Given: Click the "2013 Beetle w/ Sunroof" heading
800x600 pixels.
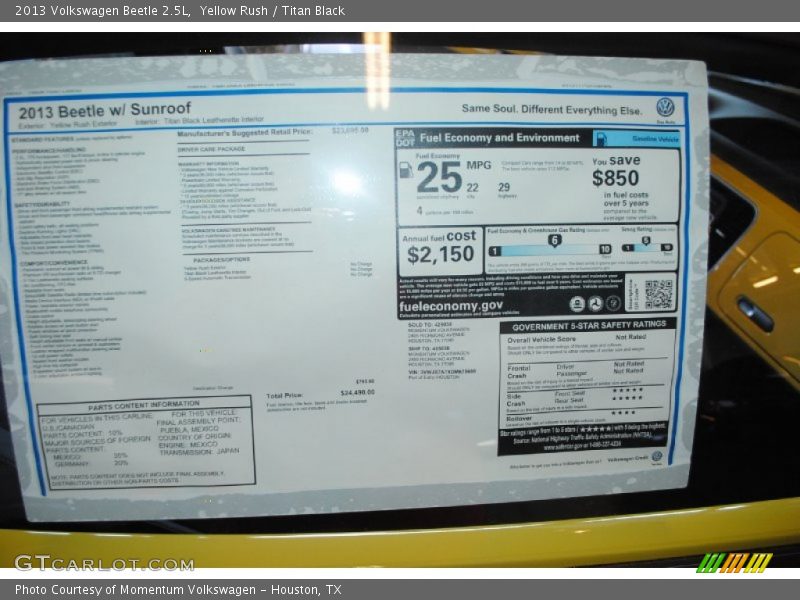Looking at the screenshot, I should (x=105, y=110).
